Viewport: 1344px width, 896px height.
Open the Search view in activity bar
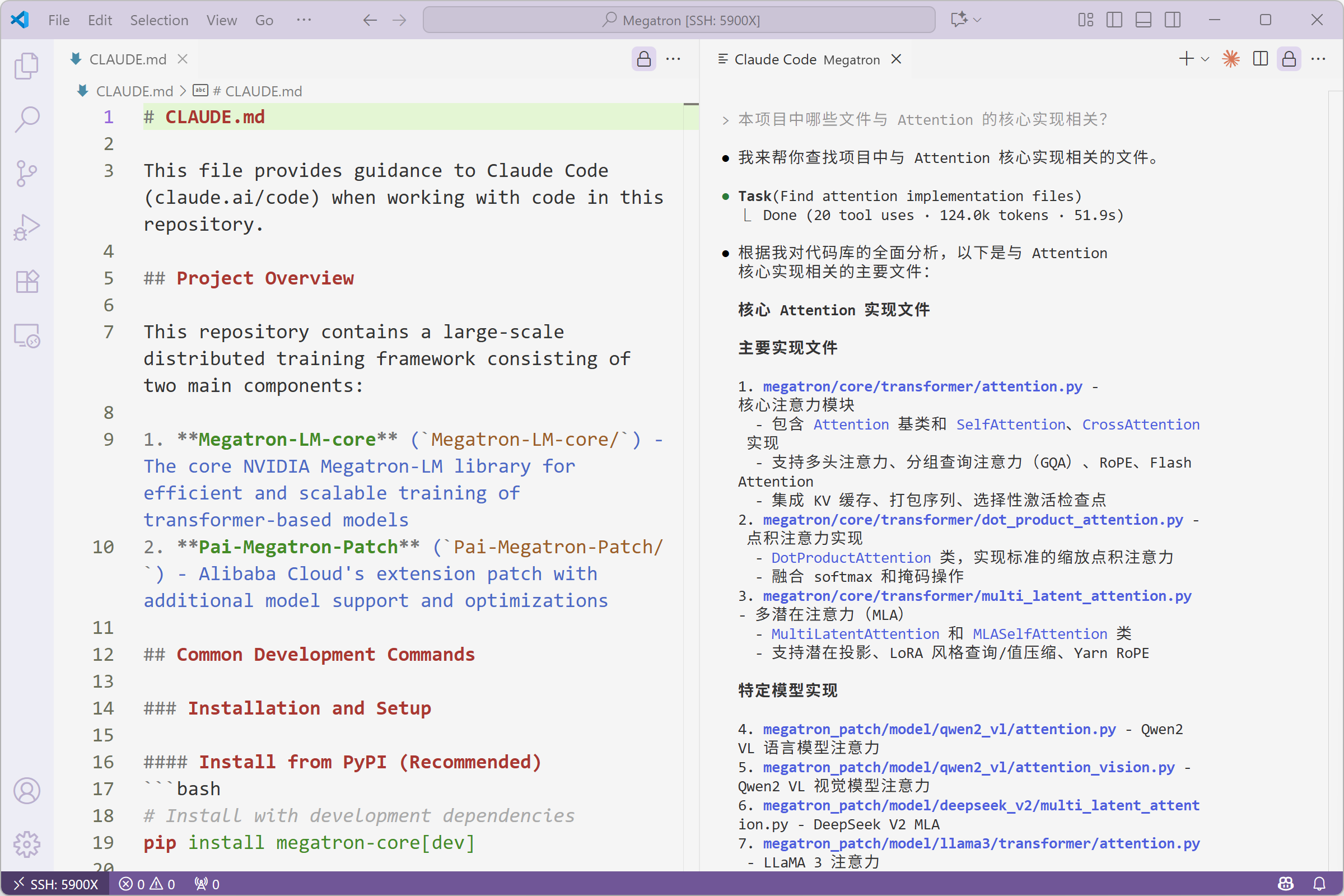[27, 119]
